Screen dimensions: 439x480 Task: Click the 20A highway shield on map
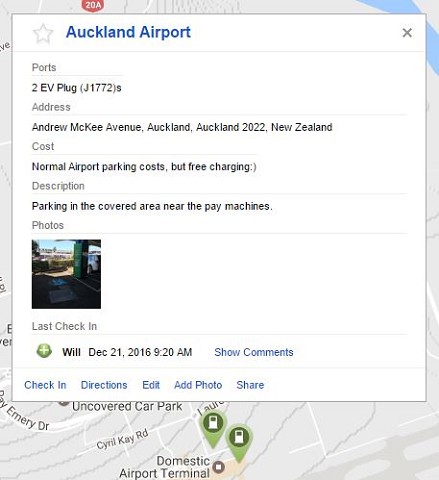pos(92,6)
